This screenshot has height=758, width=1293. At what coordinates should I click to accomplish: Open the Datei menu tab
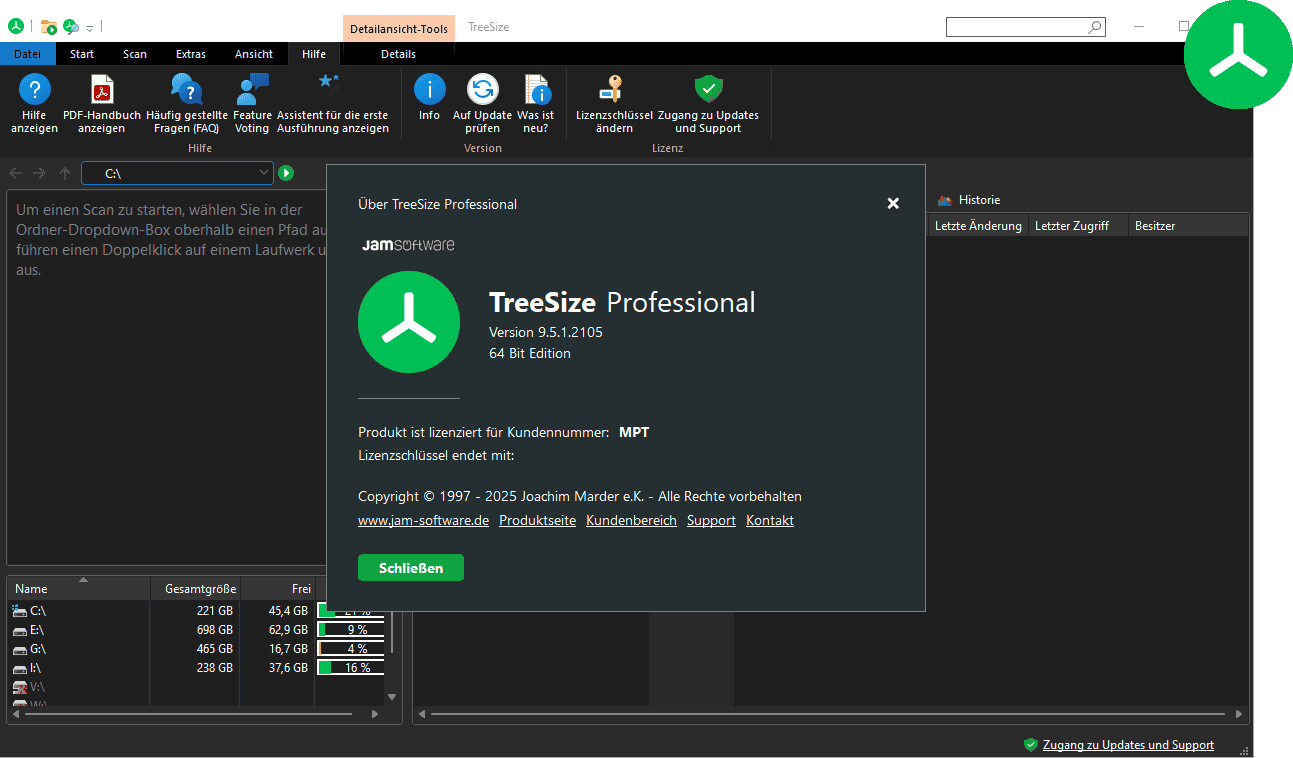coord(28,54)
